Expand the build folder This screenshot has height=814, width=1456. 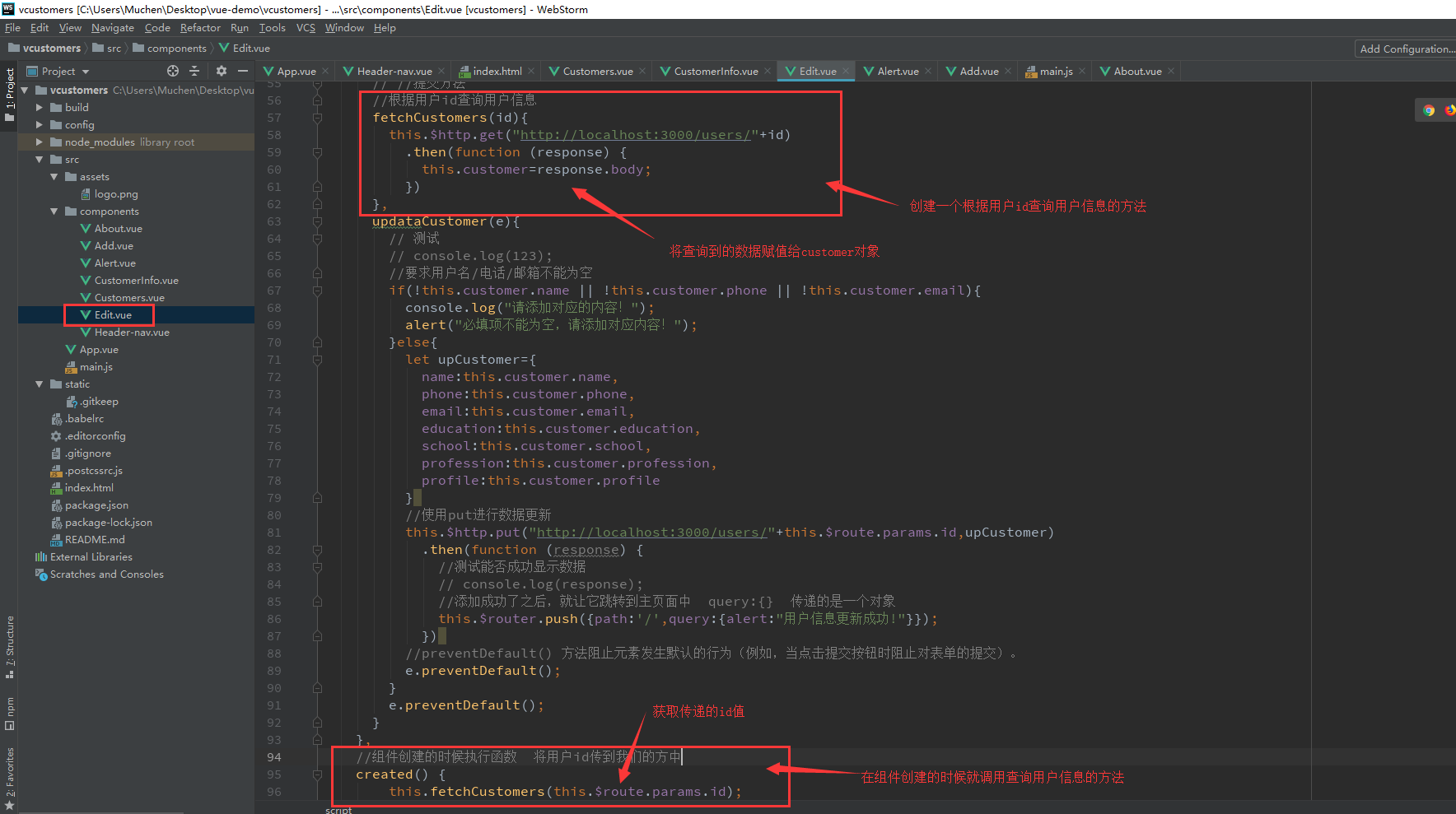(40, 108)
